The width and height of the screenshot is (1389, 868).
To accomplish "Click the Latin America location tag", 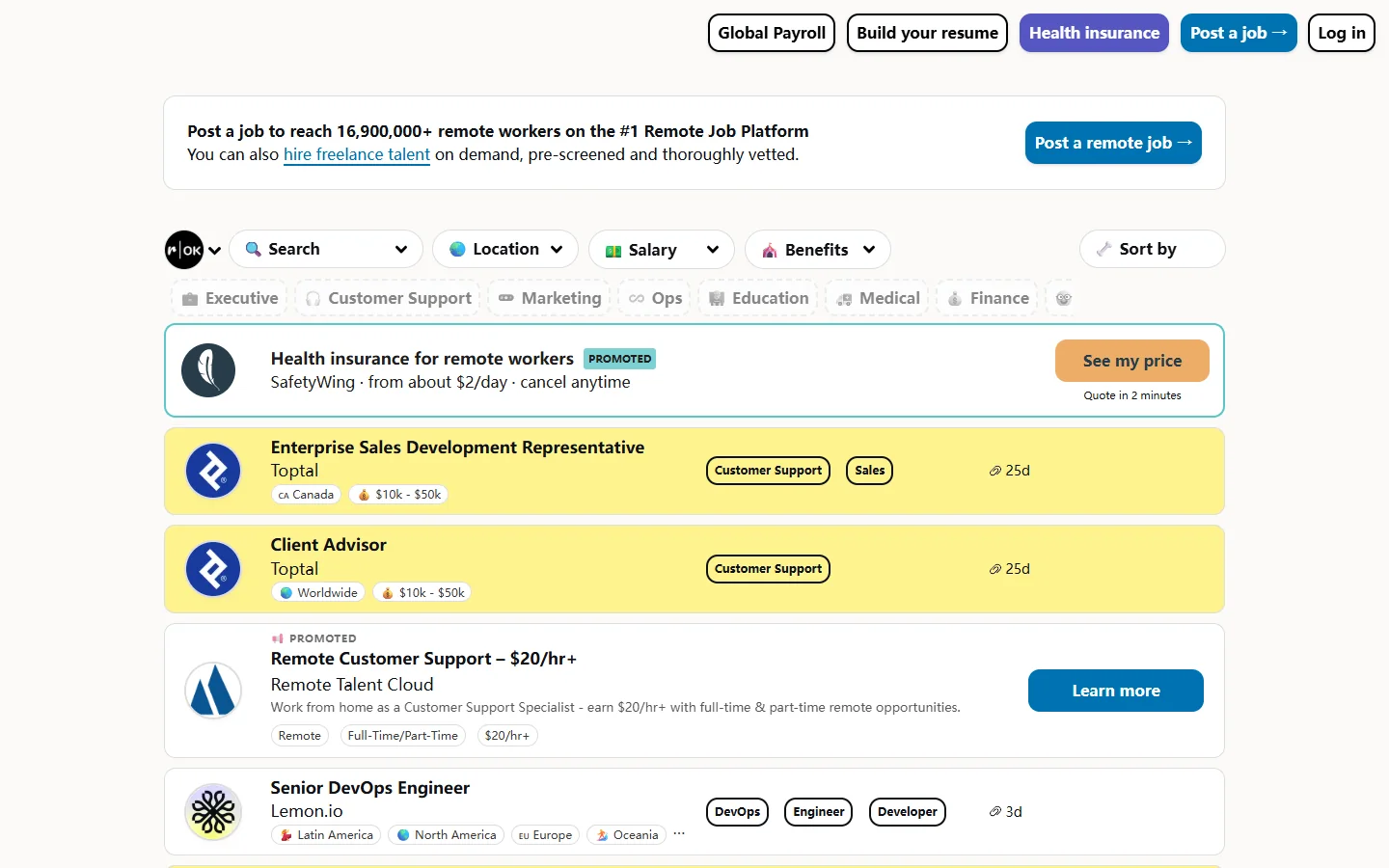I will click(326, 835).
